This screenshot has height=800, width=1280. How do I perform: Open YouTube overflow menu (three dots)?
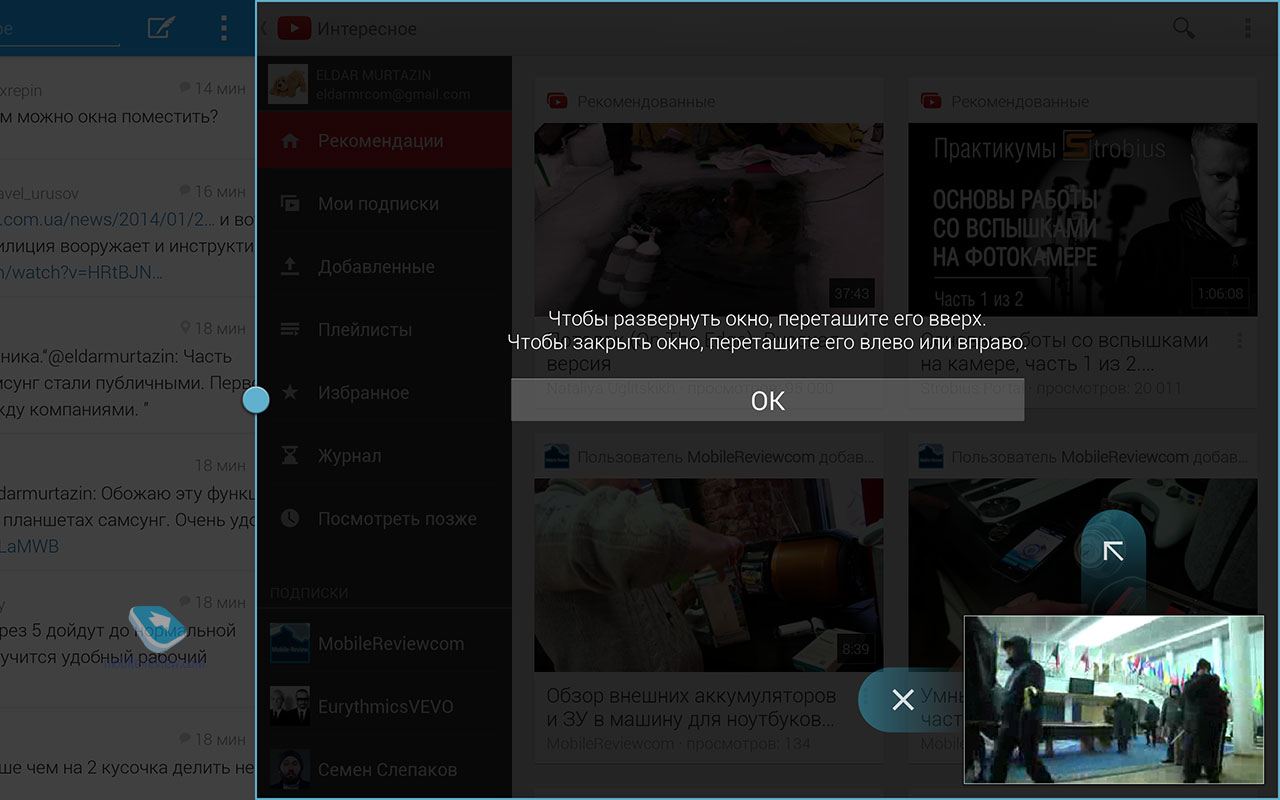tap(1247, 28)
